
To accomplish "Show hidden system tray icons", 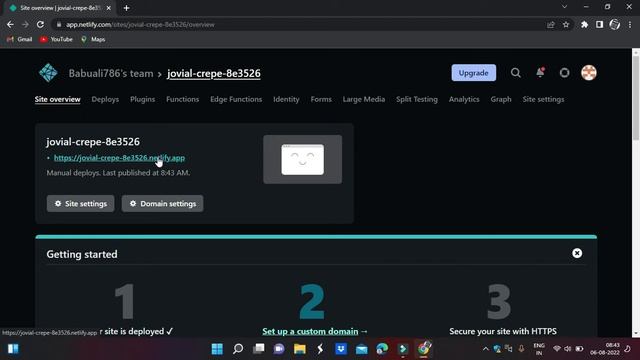I will [486, 349].
